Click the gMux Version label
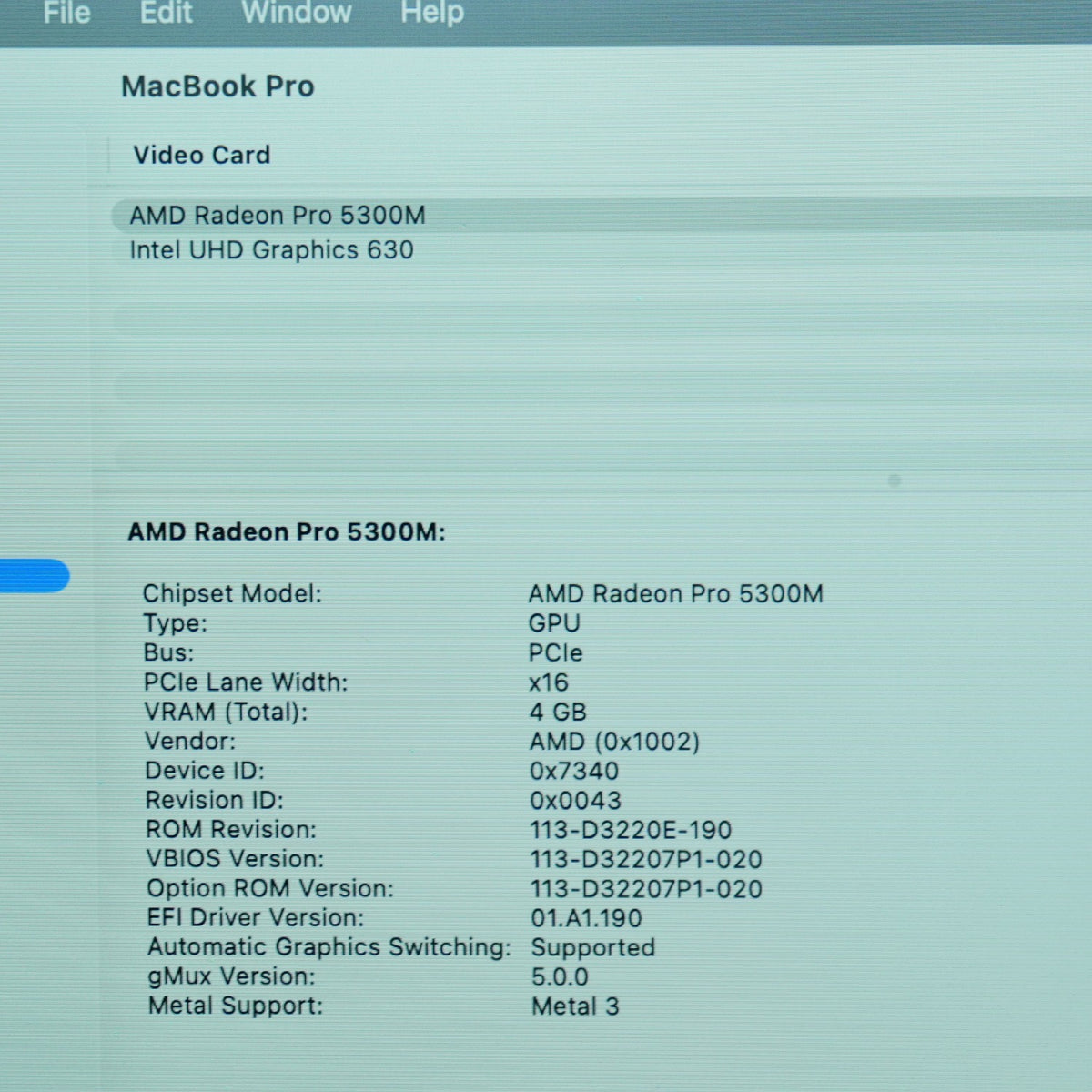 (232, 976)
